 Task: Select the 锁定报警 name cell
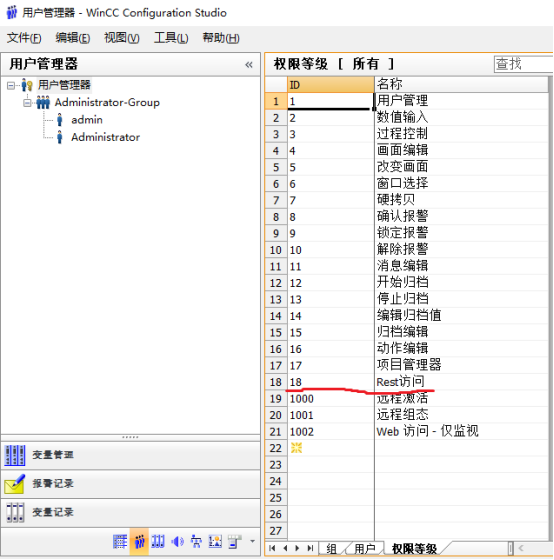(461, 233)
